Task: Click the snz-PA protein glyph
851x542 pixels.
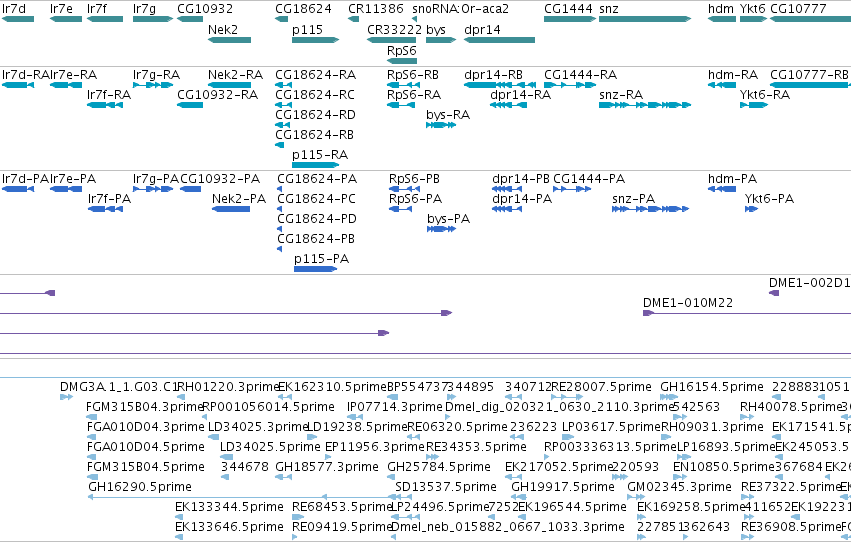Action: 650,209
